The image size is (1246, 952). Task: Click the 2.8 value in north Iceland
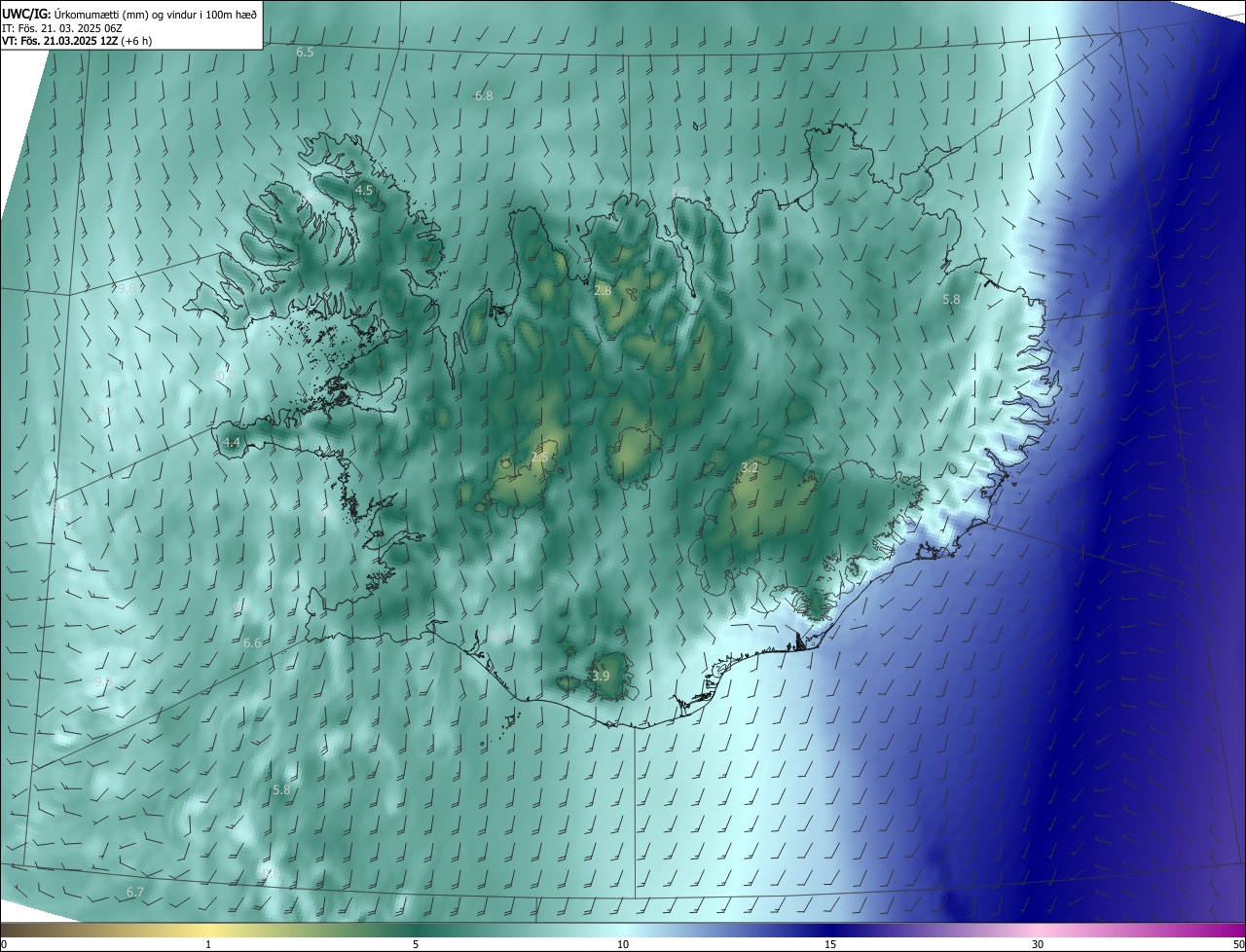[x=603, y=290]
